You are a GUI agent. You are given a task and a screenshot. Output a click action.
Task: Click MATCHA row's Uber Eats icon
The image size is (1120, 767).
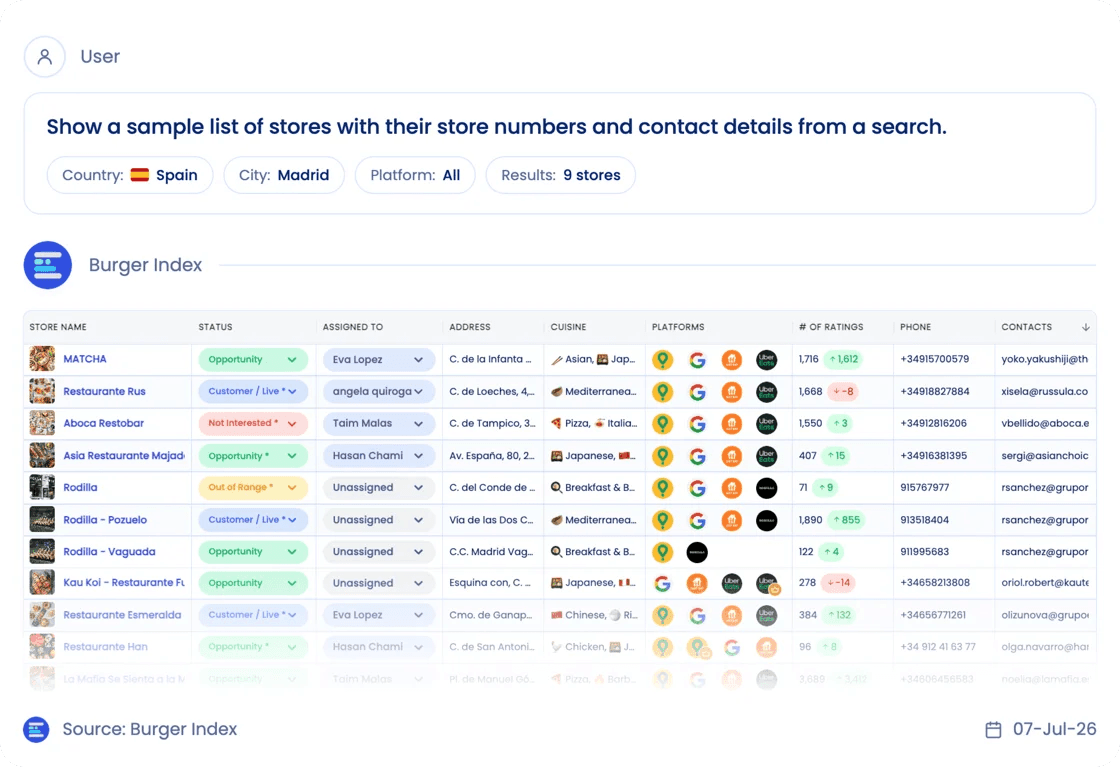click(x=766, y=360)
